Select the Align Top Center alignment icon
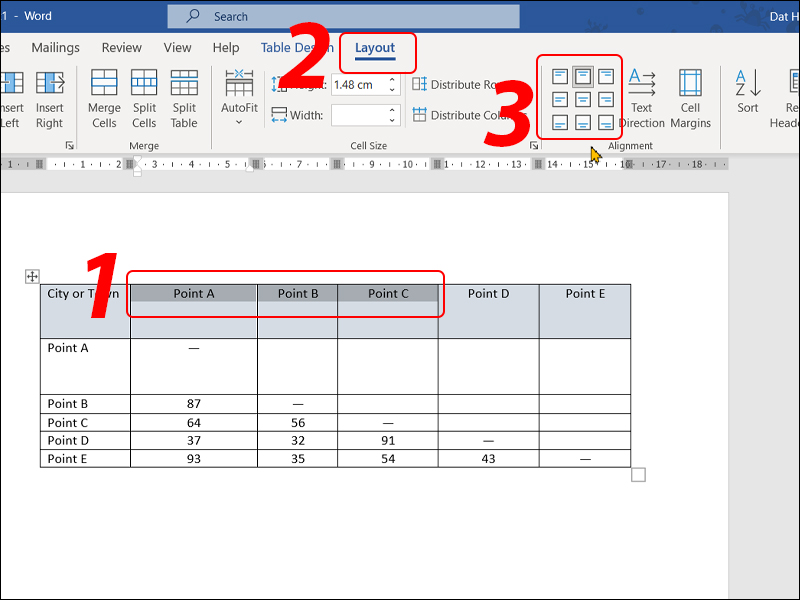The height and width of the screenshot is (600, 800). [x=582, y=77]
